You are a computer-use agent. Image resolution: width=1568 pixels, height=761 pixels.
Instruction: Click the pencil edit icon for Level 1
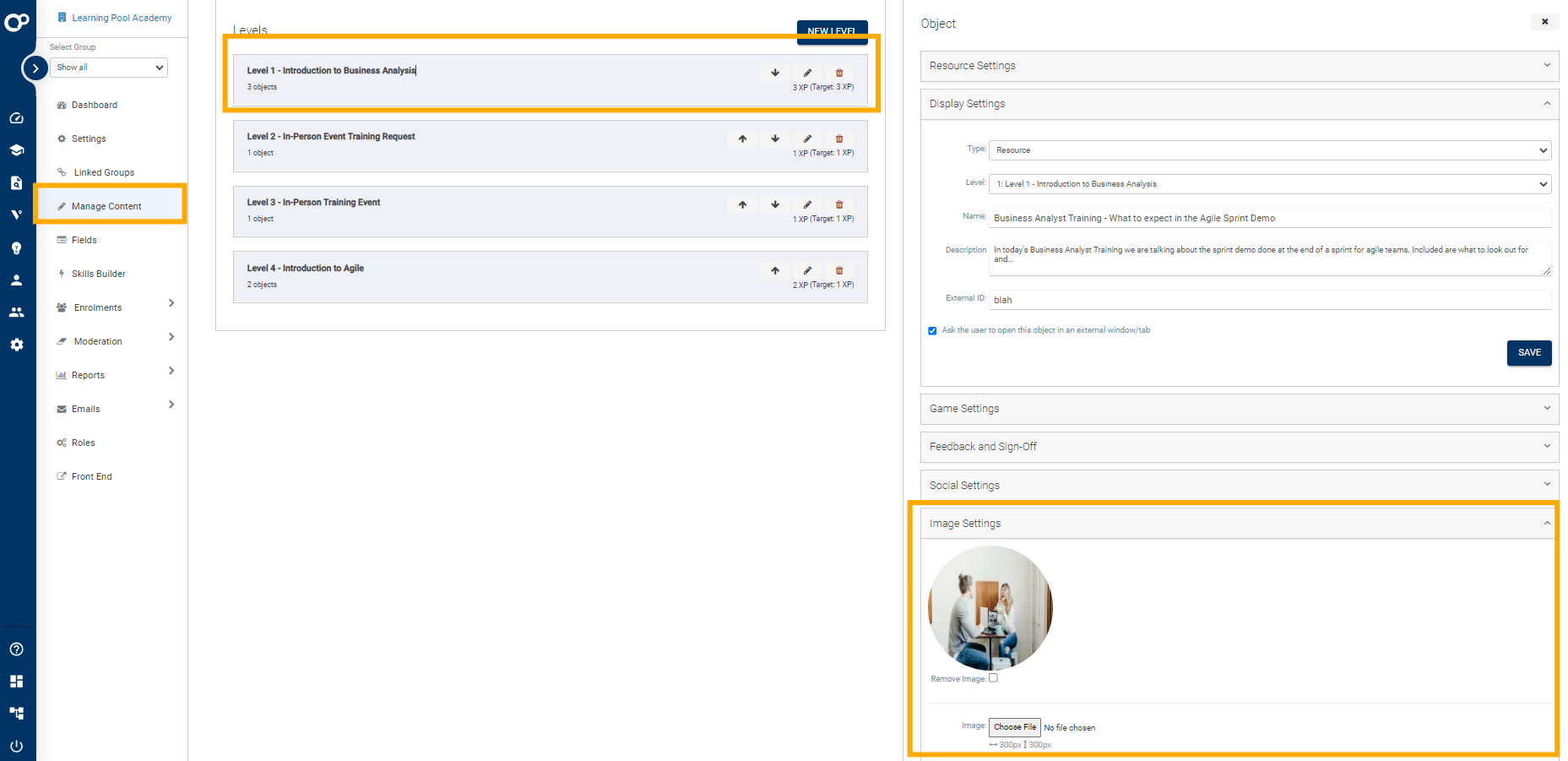(807, 73)
